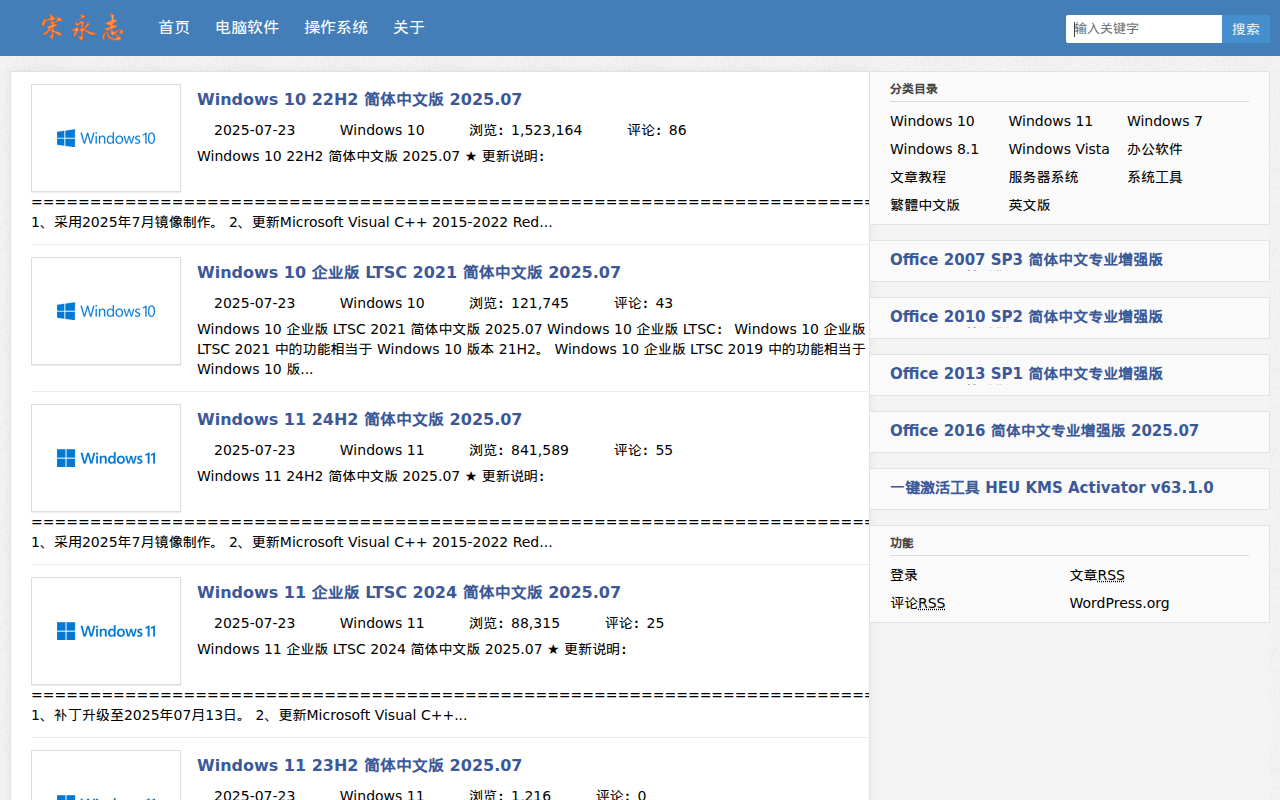Viewport: 1280px width, 800px height.
Task: Select sidebar category Windows 8.1
Action: tap(934, 149)
